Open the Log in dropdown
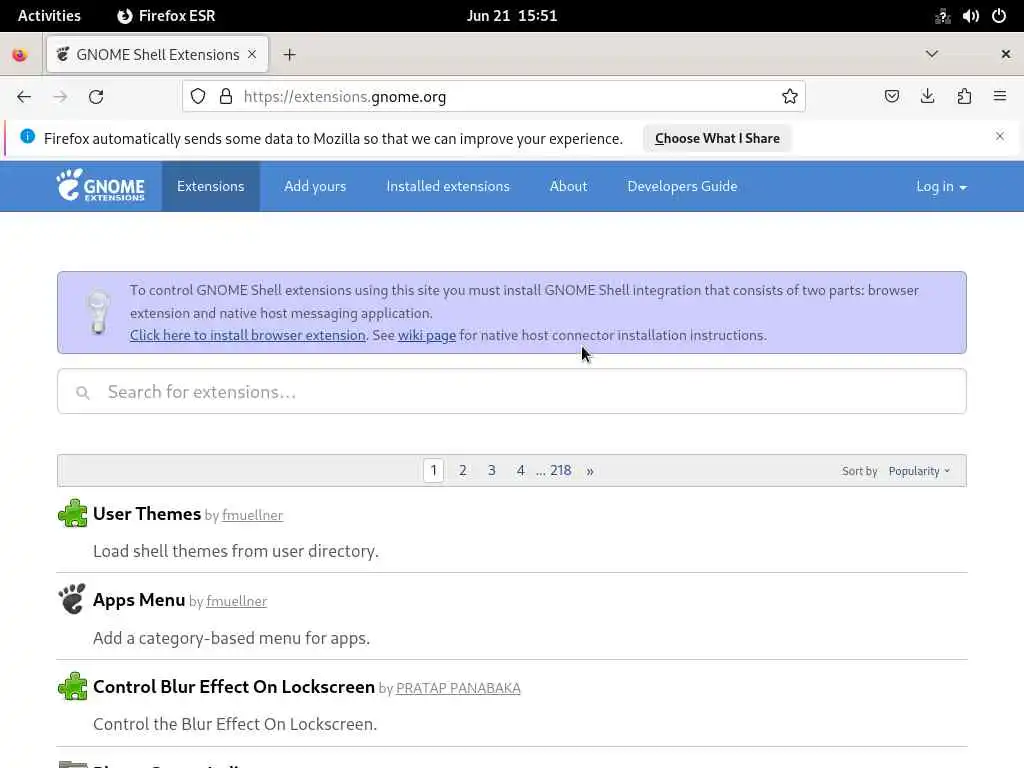 [x=941, y=186]
